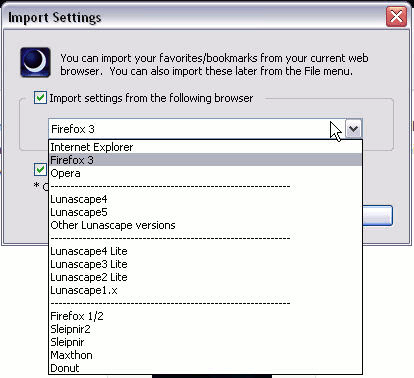Toggle the checkbox partially hidden behind the dropdown list
The image size is (414, 378).
tap(40, 169)
